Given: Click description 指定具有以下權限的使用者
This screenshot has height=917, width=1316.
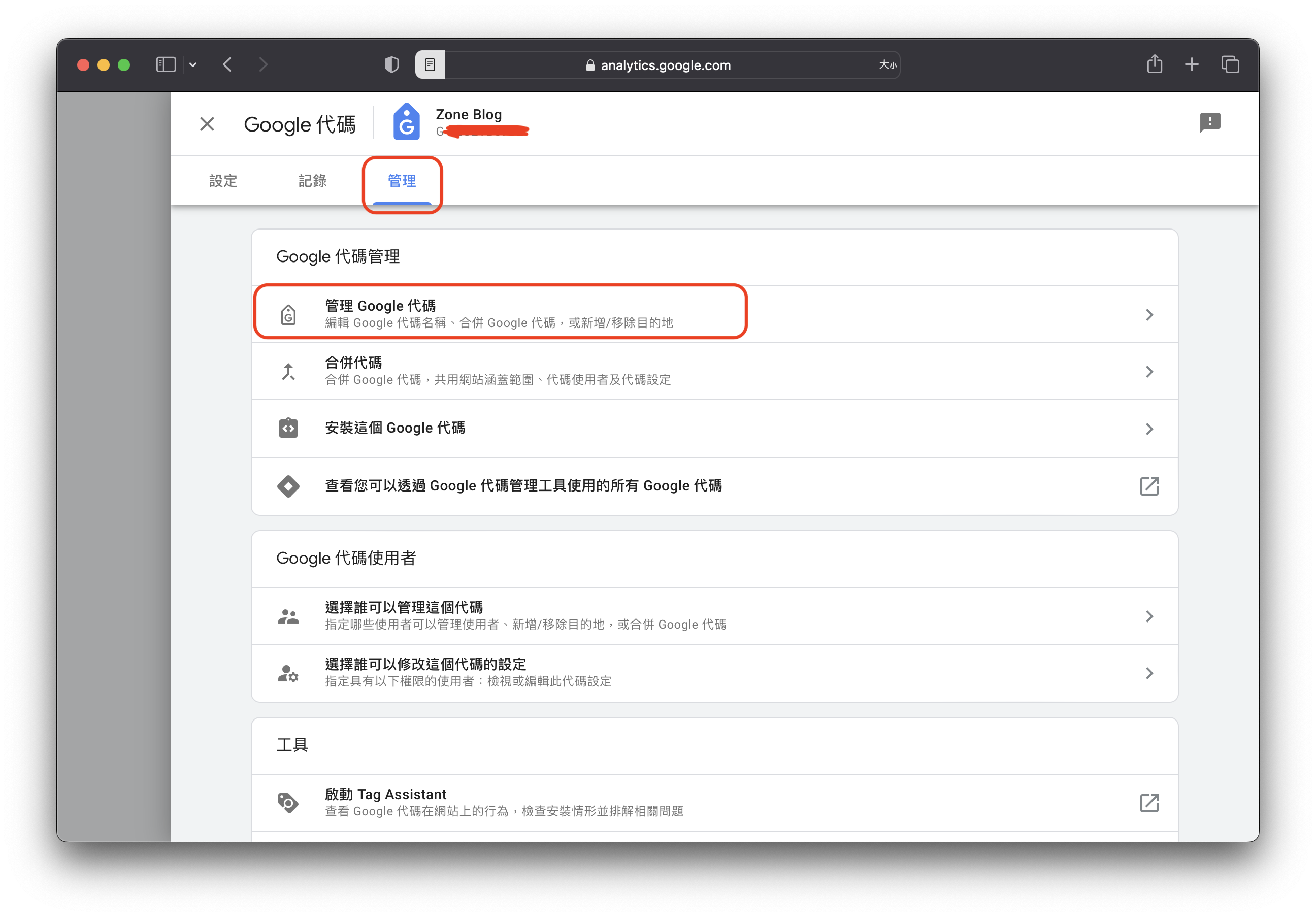Looking at the screenshot, I should coord(468,681).
